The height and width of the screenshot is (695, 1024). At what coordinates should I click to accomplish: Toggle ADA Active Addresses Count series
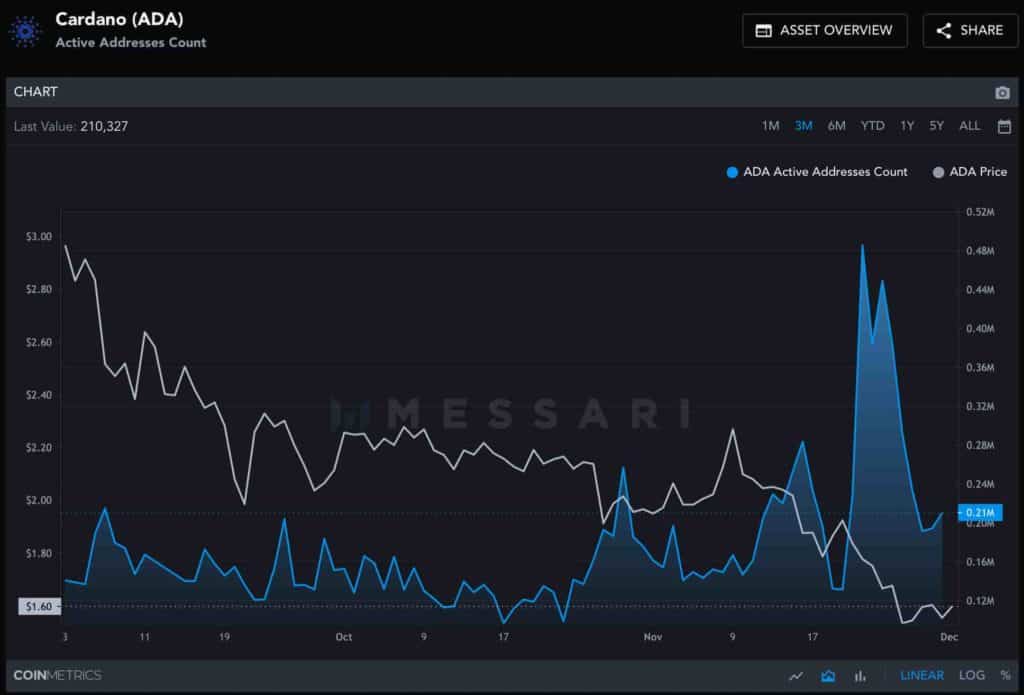(817, 172)
